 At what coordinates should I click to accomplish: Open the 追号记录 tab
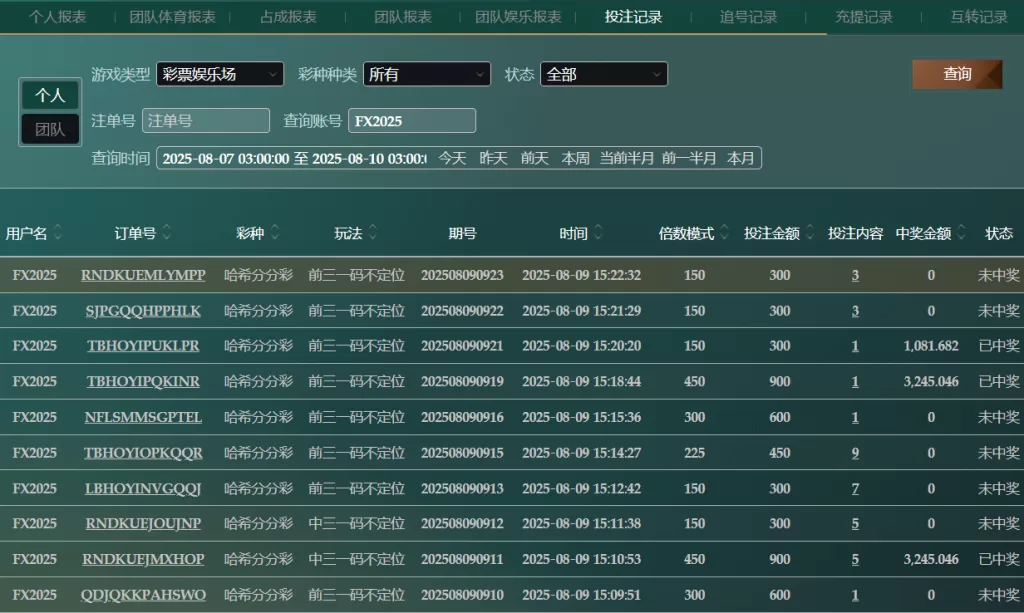[748, 17]
